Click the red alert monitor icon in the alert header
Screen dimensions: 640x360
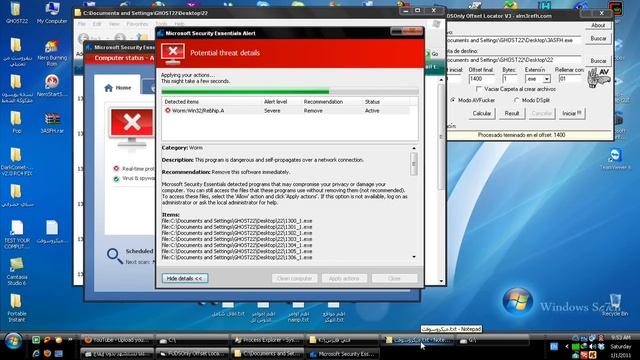(x=173, y=53)
